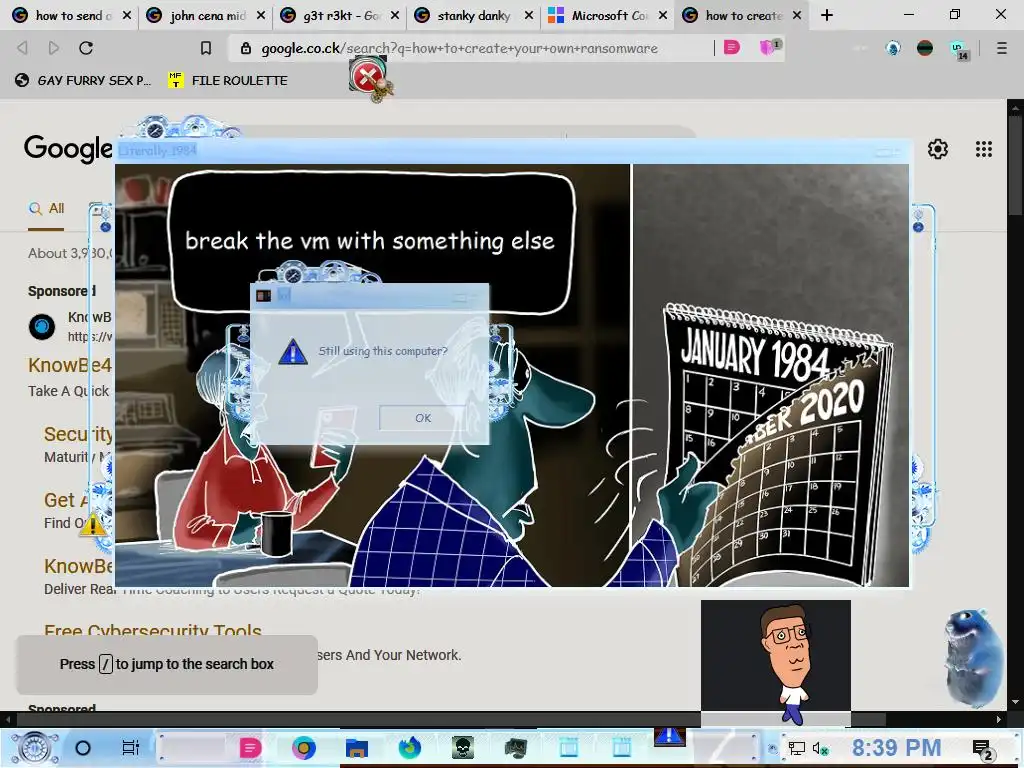
Task: Open first light-blue window icon on taskbar
Action: tap(569, 748)
